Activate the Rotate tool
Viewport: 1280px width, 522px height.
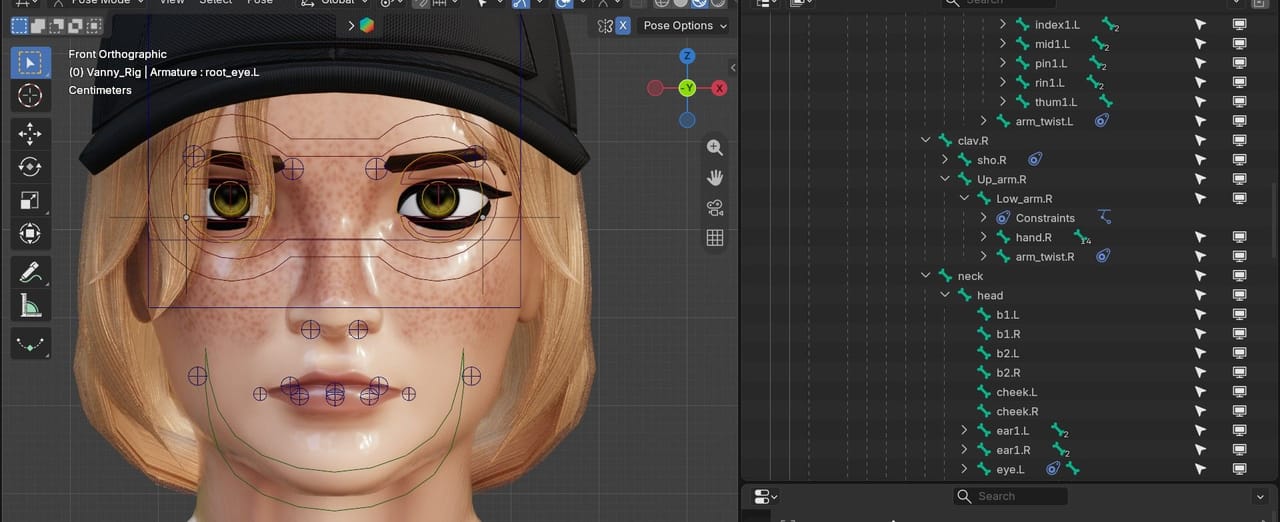pyautogui.click(x=30, y=167)
